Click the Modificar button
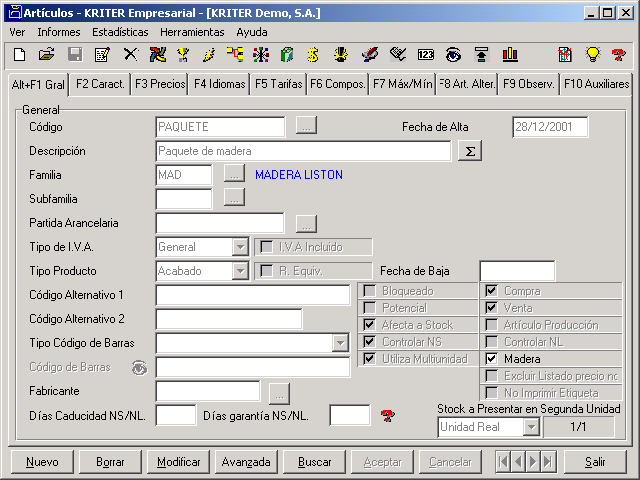The width and height of the screenshot is (640, 480). pyautogui.click(x=178, y=462)
